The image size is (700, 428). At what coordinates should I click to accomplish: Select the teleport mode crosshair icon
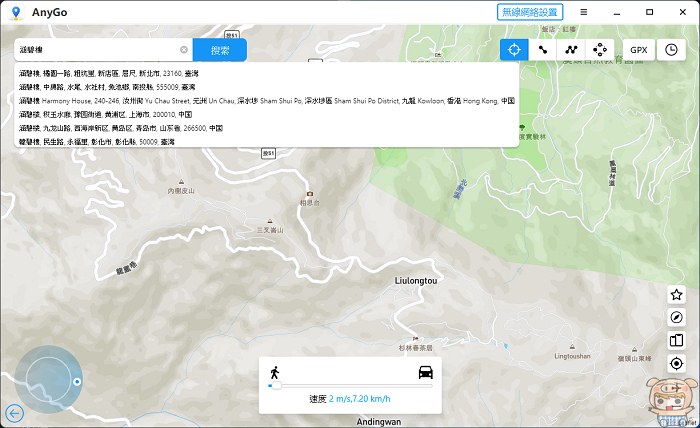[514, 49]
